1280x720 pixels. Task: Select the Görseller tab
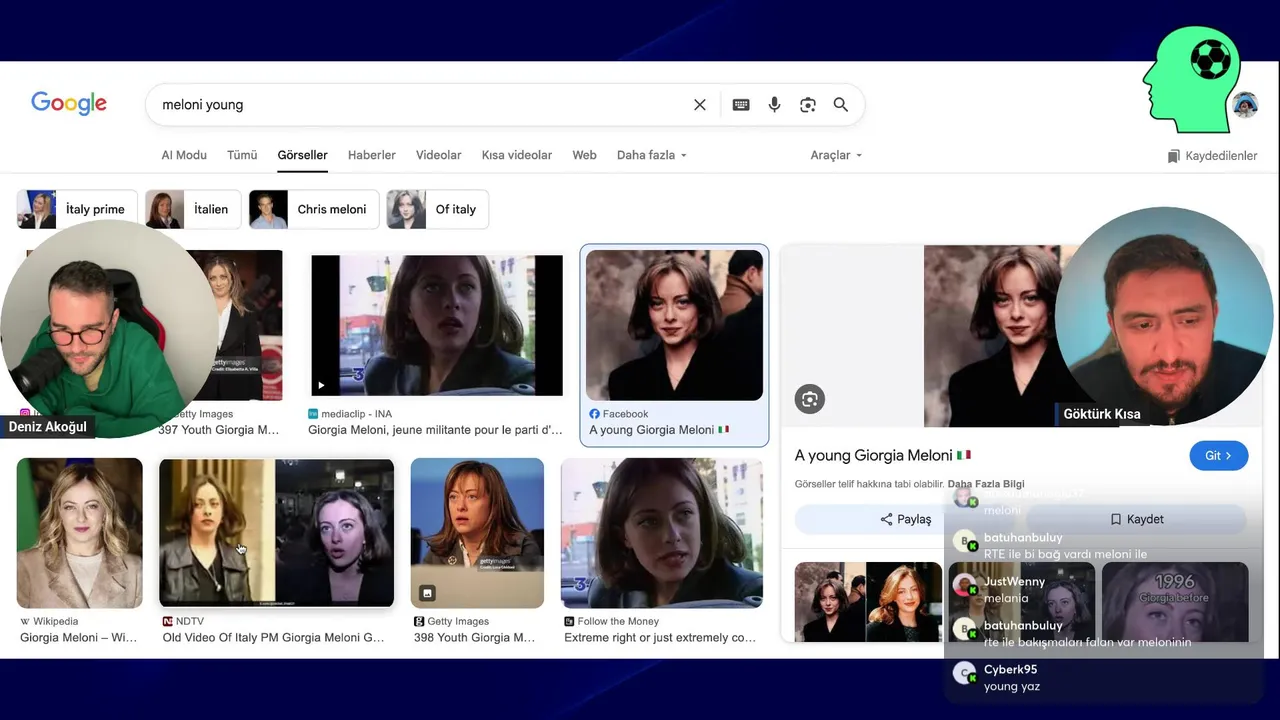tap(302, 155)
